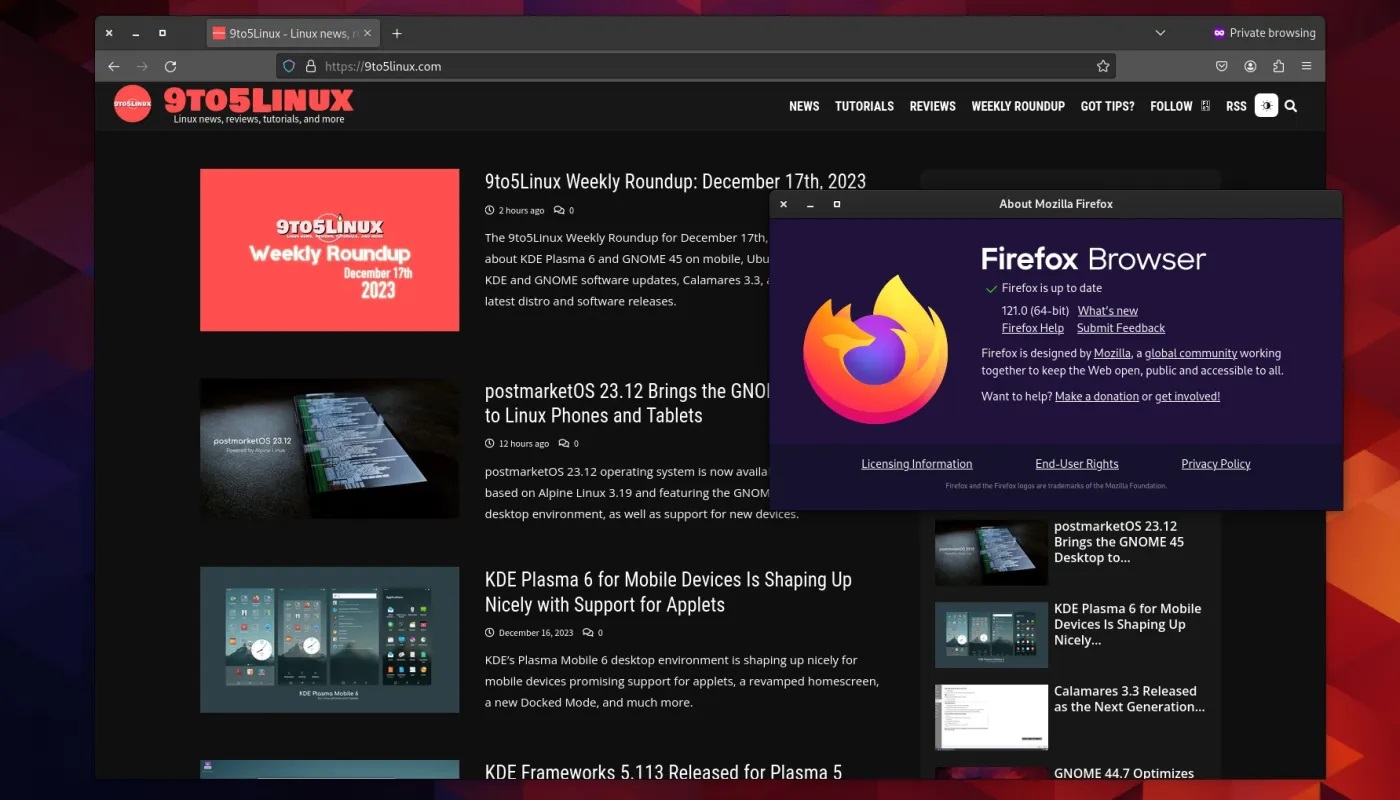Open the hamburger application menu
1400x800 pixels.
pyautogui.click(x=1306, y=66)
